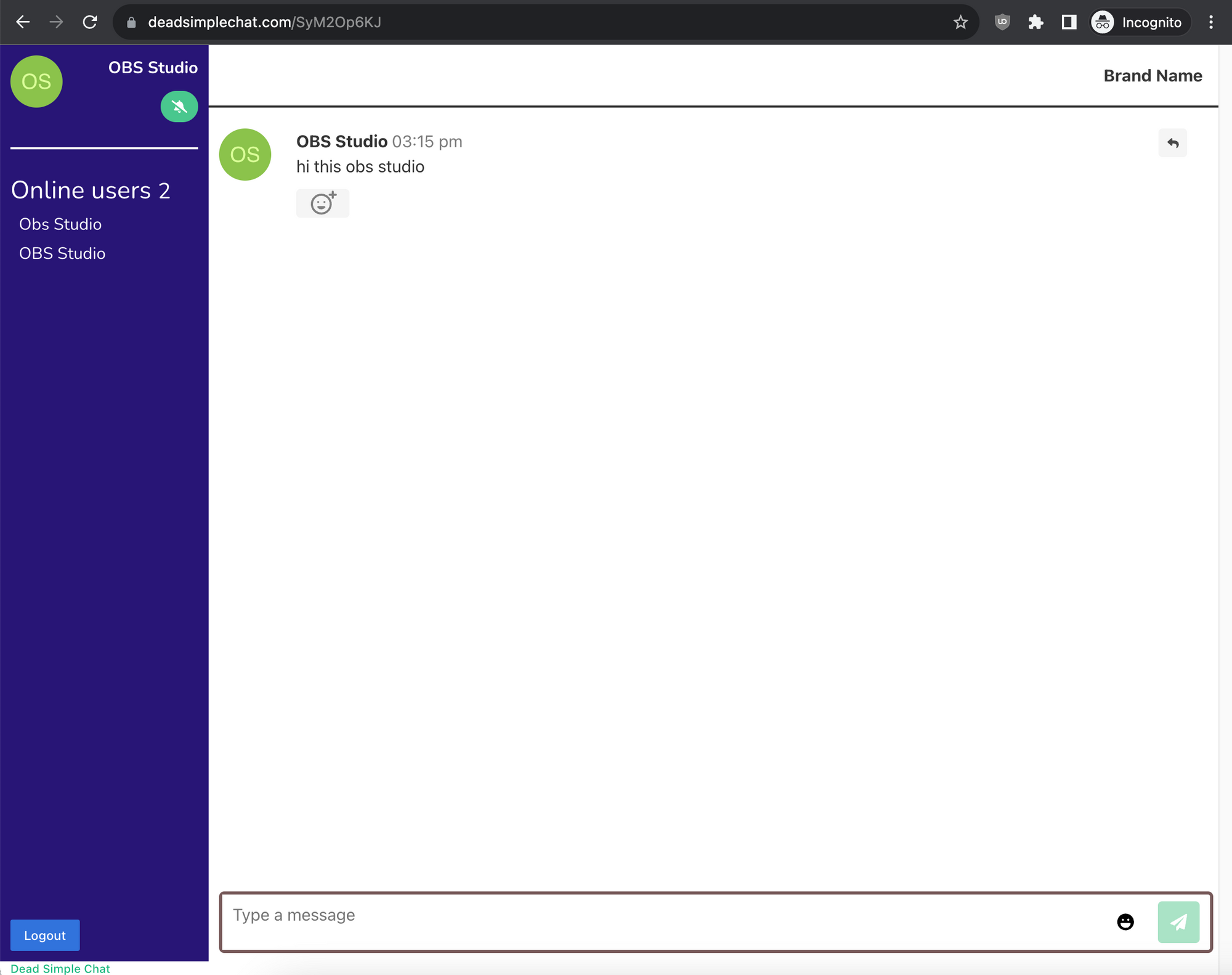This screenshot has width=1232, height=975.
Task: Open browser overflow menu with three dots
Action: [x=1213, y=23]
